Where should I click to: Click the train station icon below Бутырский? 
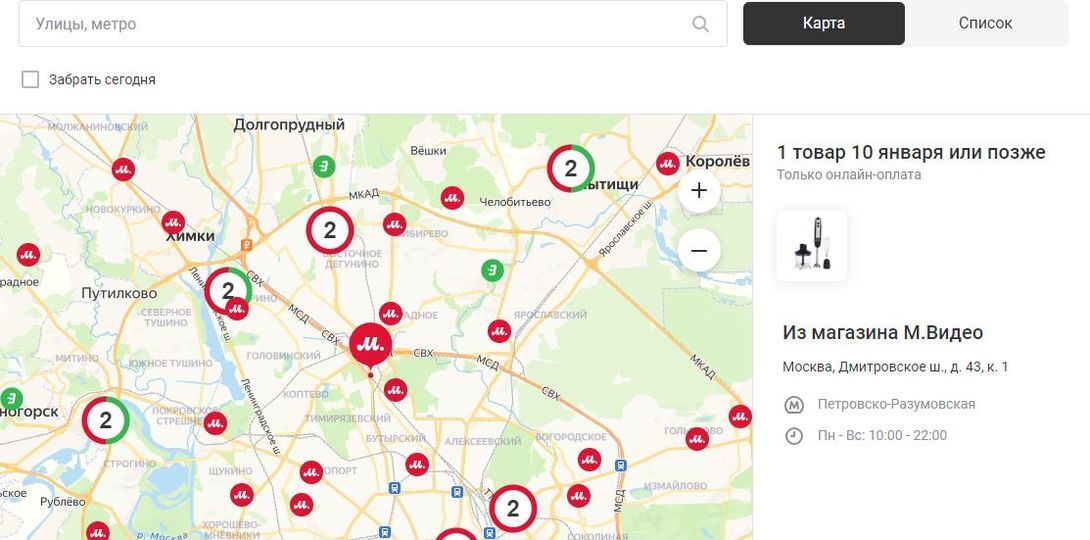394,488
